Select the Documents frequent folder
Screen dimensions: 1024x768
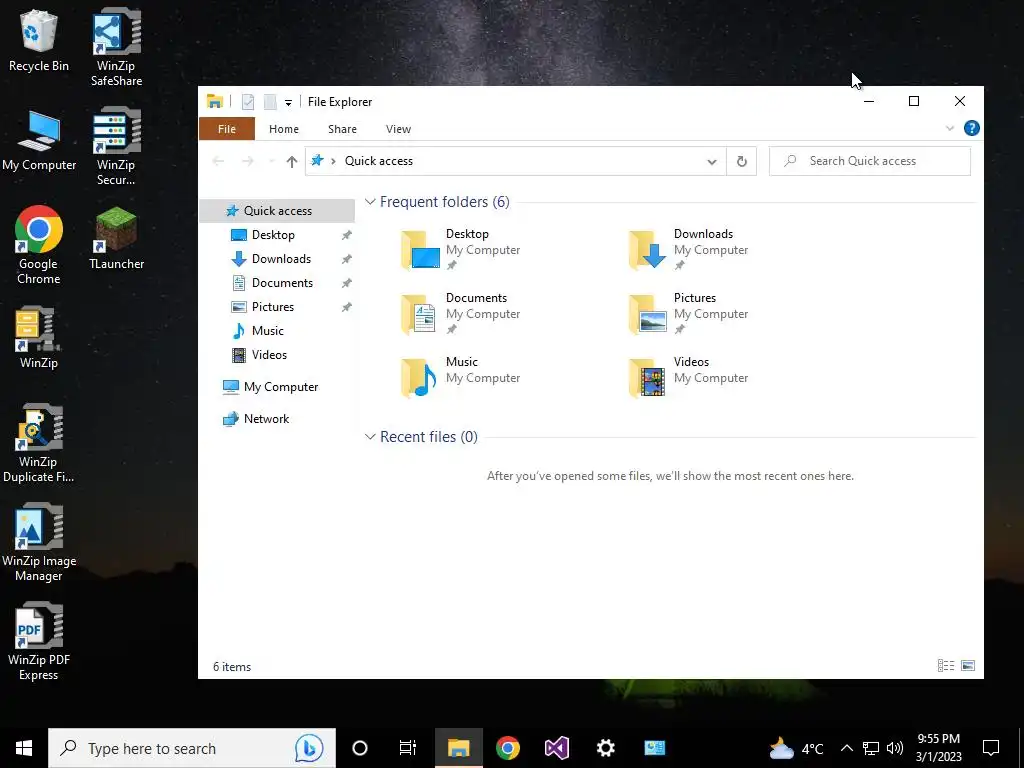(461, 313)
